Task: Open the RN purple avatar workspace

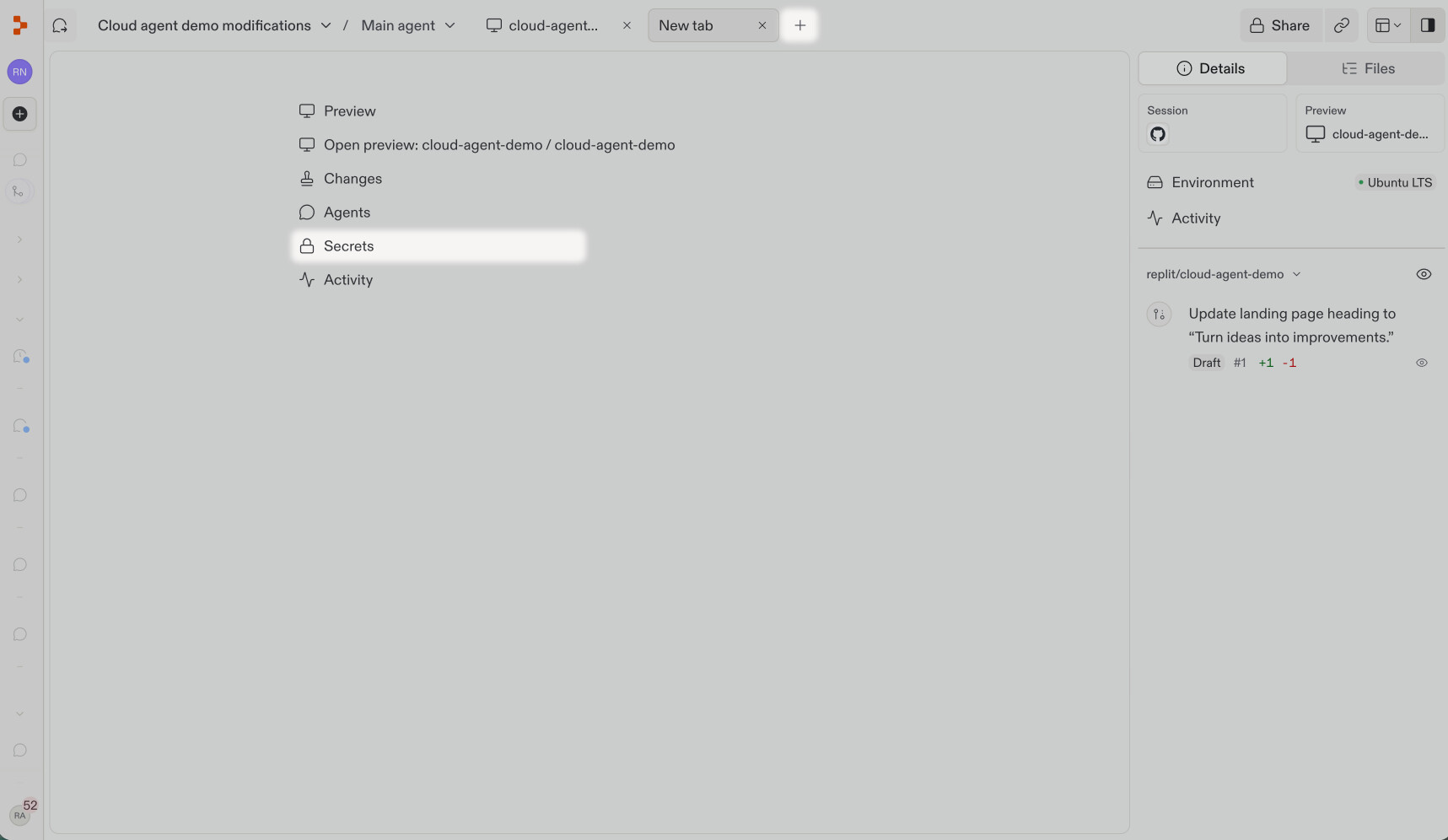Action: click(x=19, y=72)
